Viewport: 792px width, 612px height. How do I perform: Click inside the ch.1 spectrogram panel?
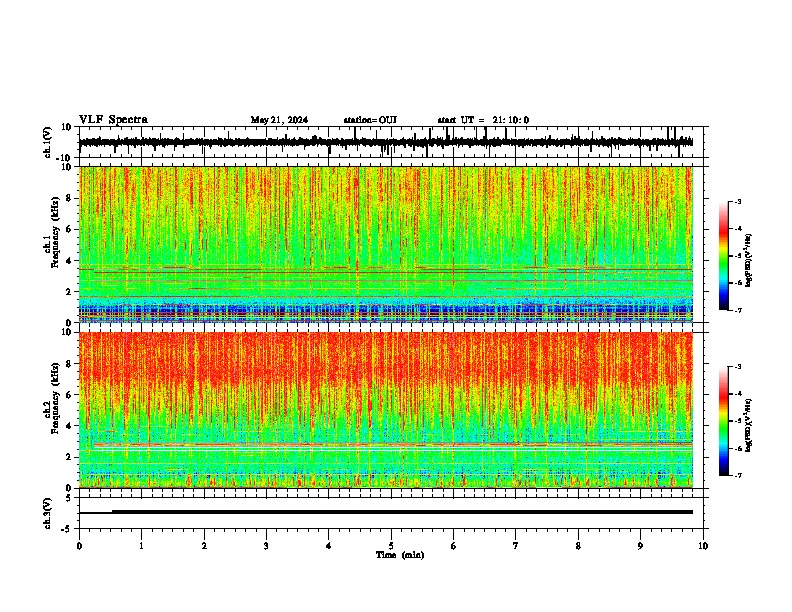pos(386,244)
